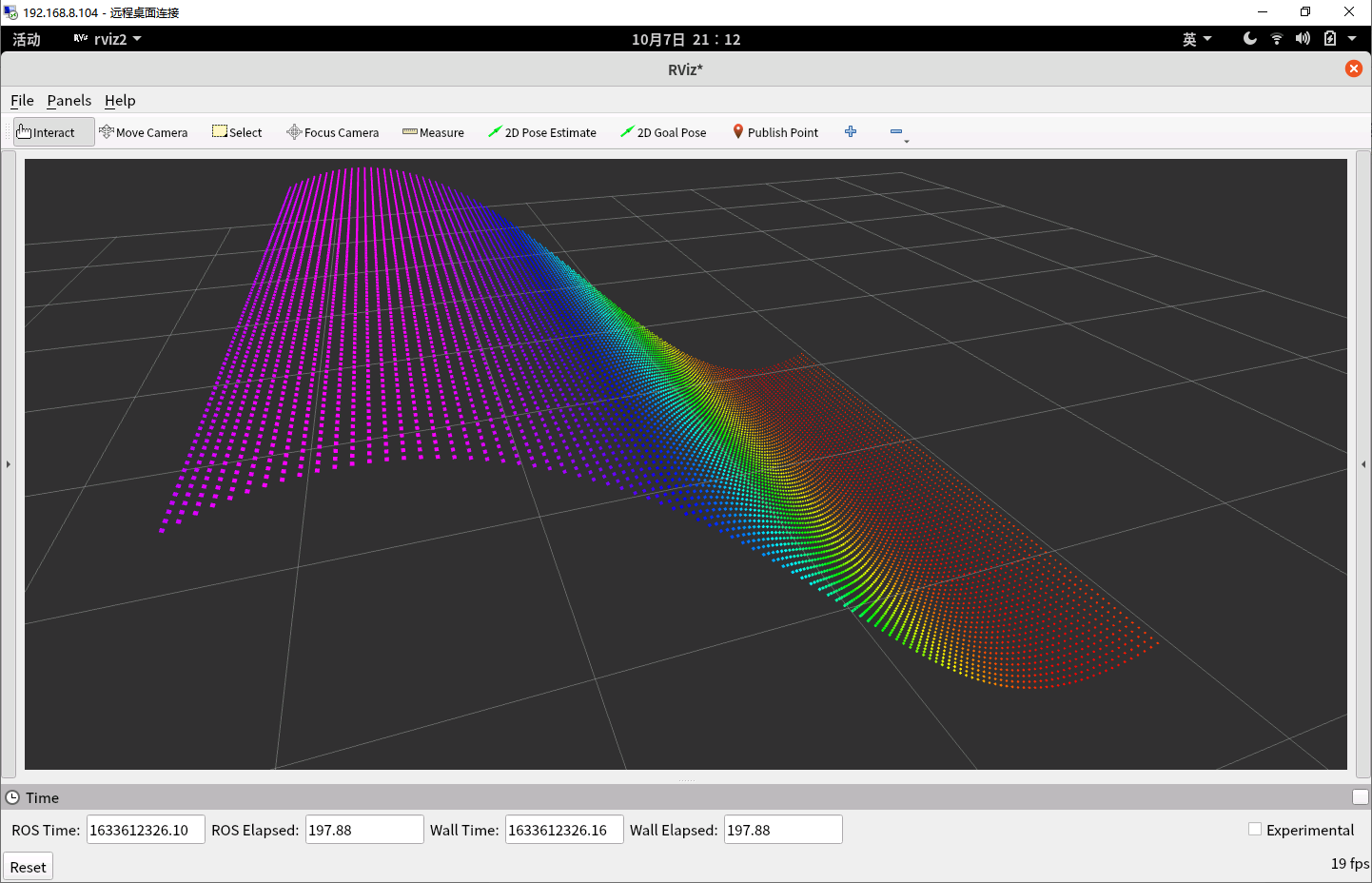Viewport: 1372px width, 883px height.
Task: Open the system menu dropdown arrow
Action: point(1352,39)
